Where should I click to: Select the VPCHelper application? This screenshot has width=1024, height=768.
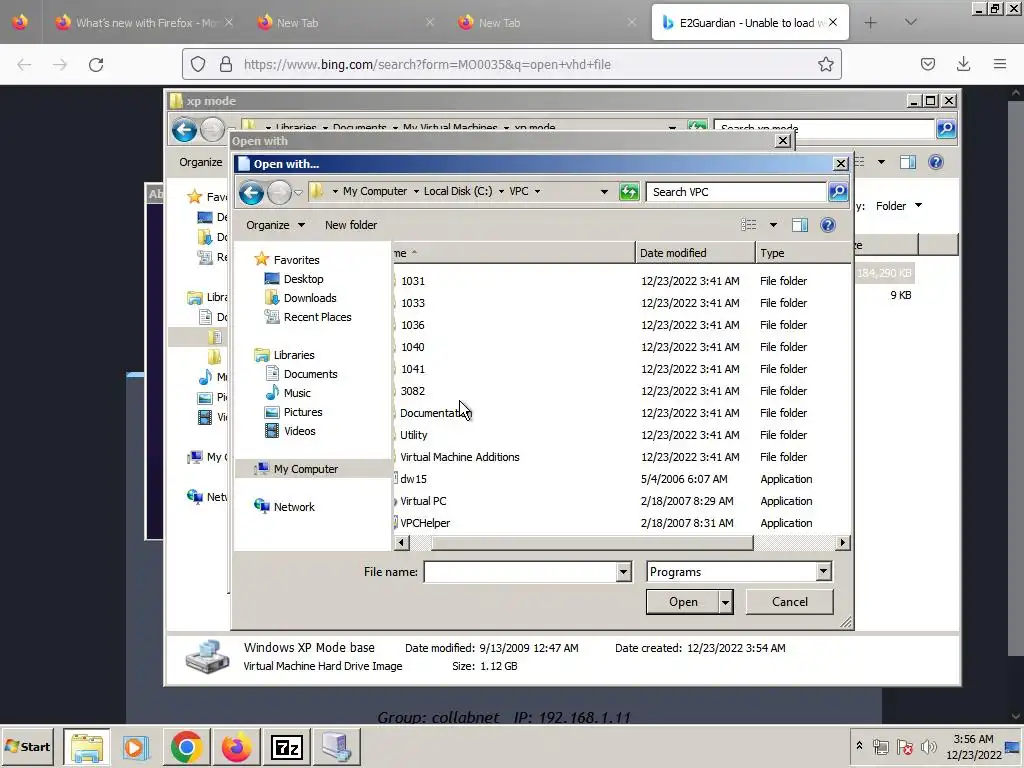pos(424,523)
